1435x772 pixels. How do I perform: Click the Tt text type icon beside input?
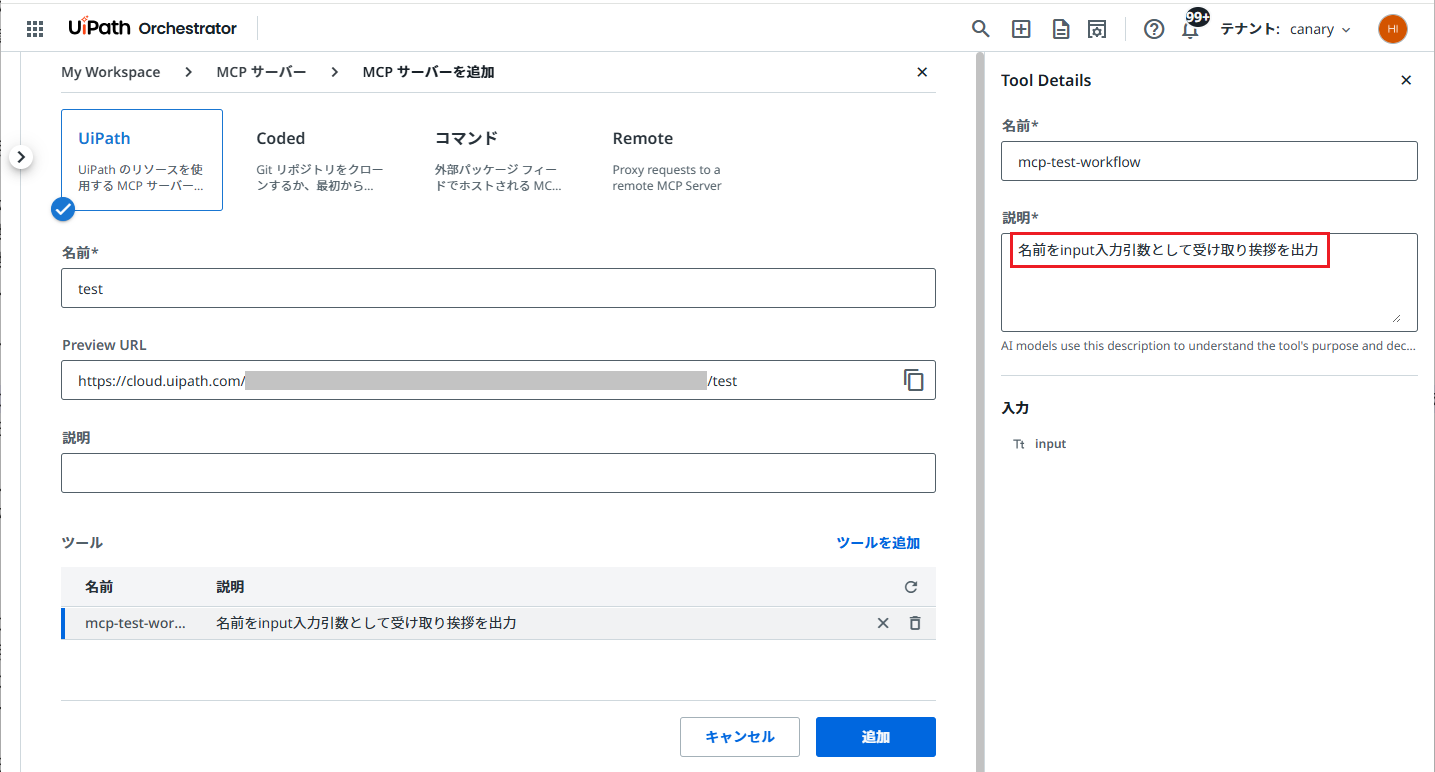[x=1019, y=444]
